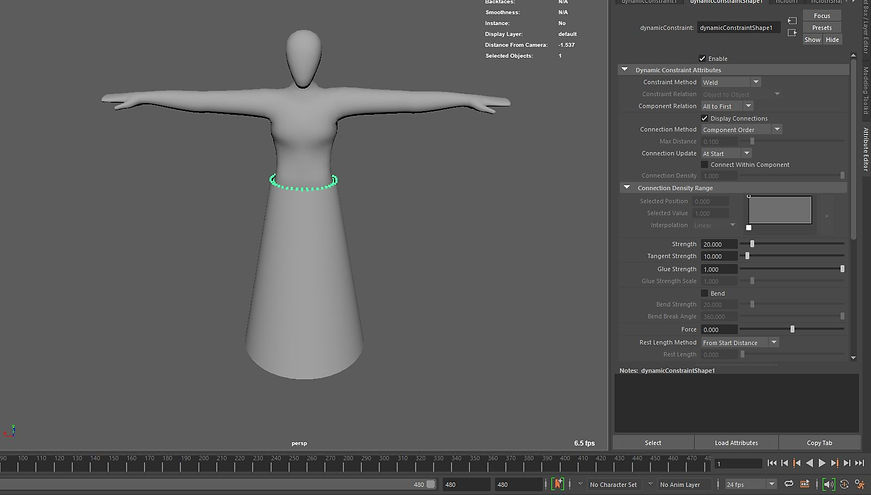Go to the end of the playback range
This screenshot has height=495, width=871.
coord(859,463)
